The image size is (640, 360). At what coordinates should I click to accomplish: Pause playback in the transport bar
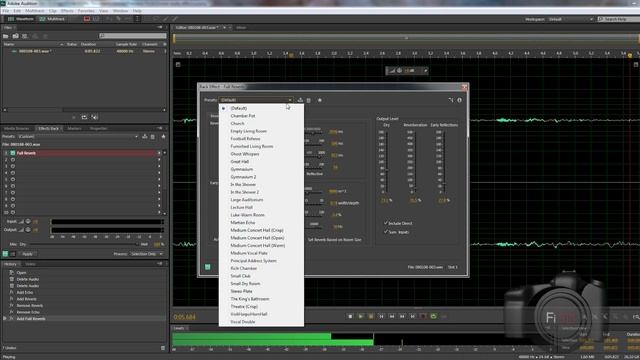(x=371, y=316)
